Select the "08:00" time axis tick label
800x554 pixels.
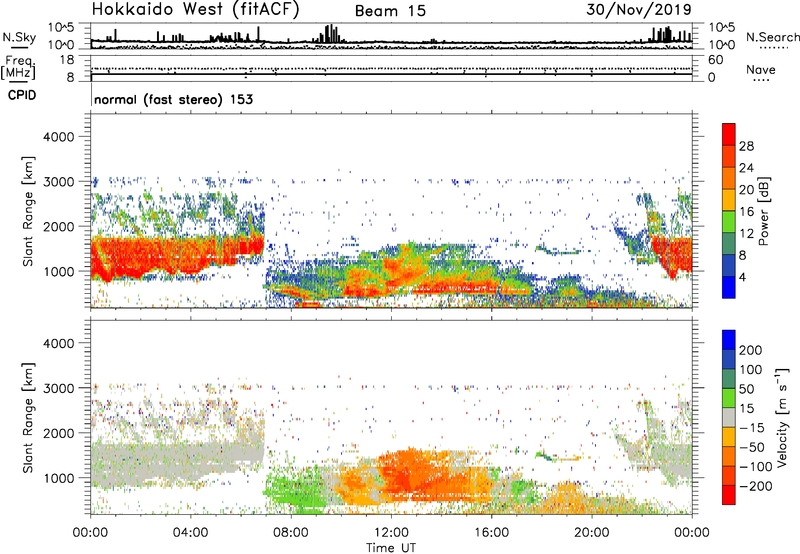(291, 533)
